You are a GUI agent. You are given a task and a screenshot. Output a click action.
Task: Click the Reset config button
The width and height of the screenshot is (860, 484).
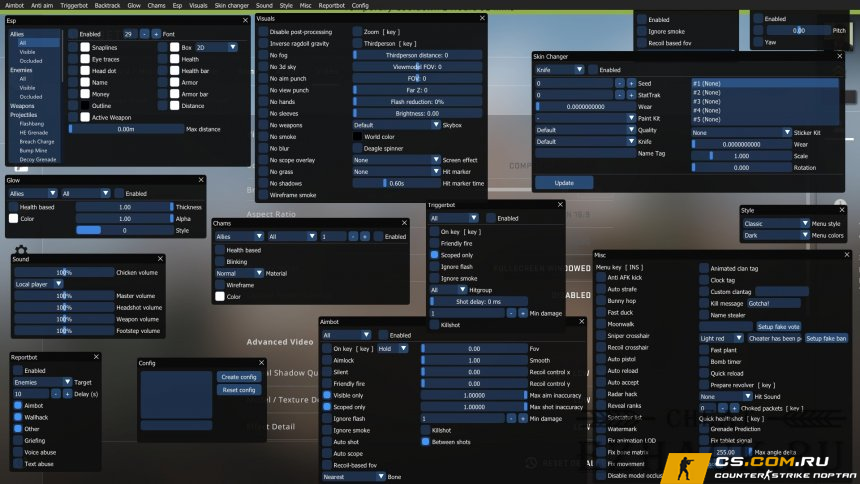point(239,390)
